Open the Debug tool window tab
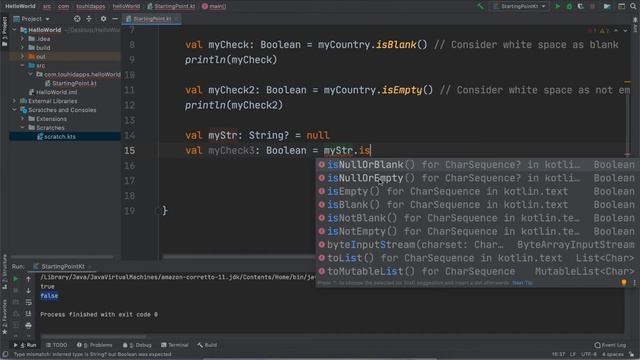 coord(138,345)
